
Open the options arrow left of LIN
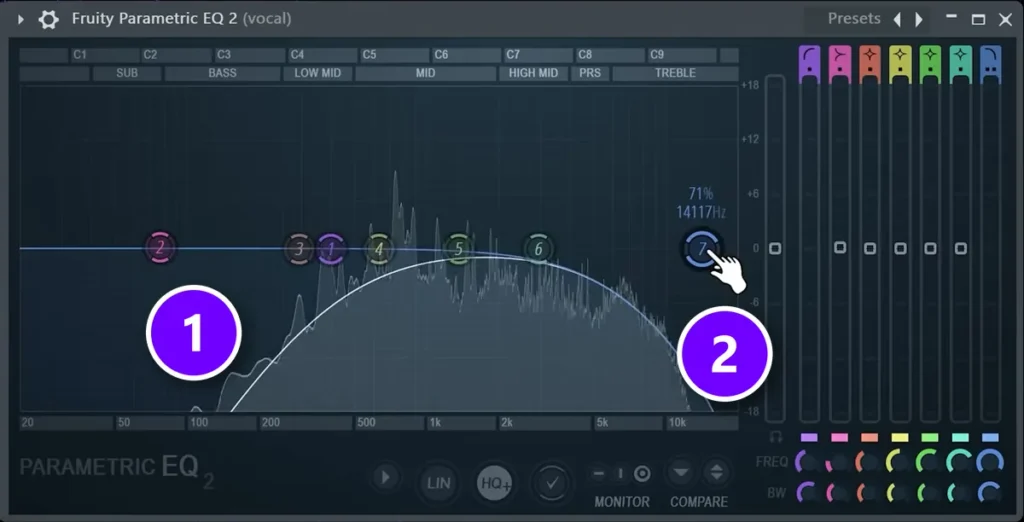coord(385,477)
